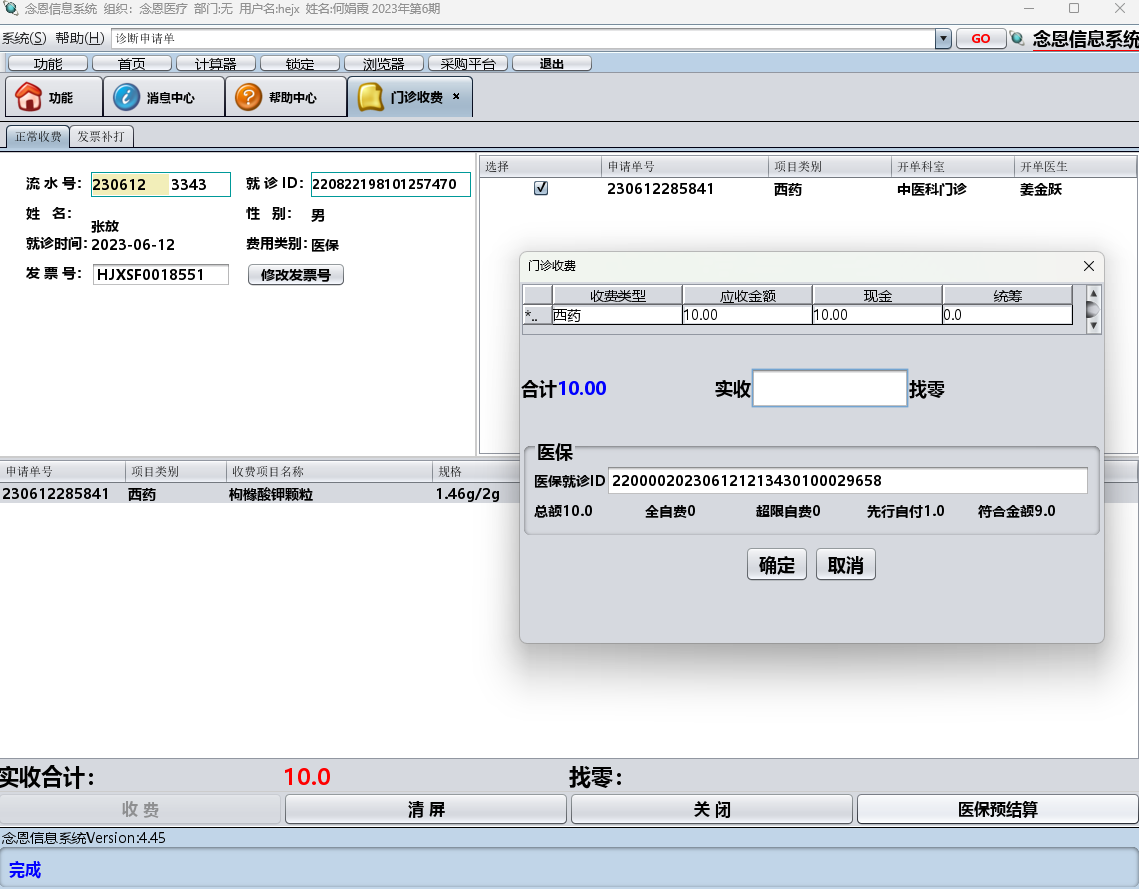The width and height of the screenshot is (1139, 889).
Task: Open the 帮助(H) menu
Action: (80, 39)
